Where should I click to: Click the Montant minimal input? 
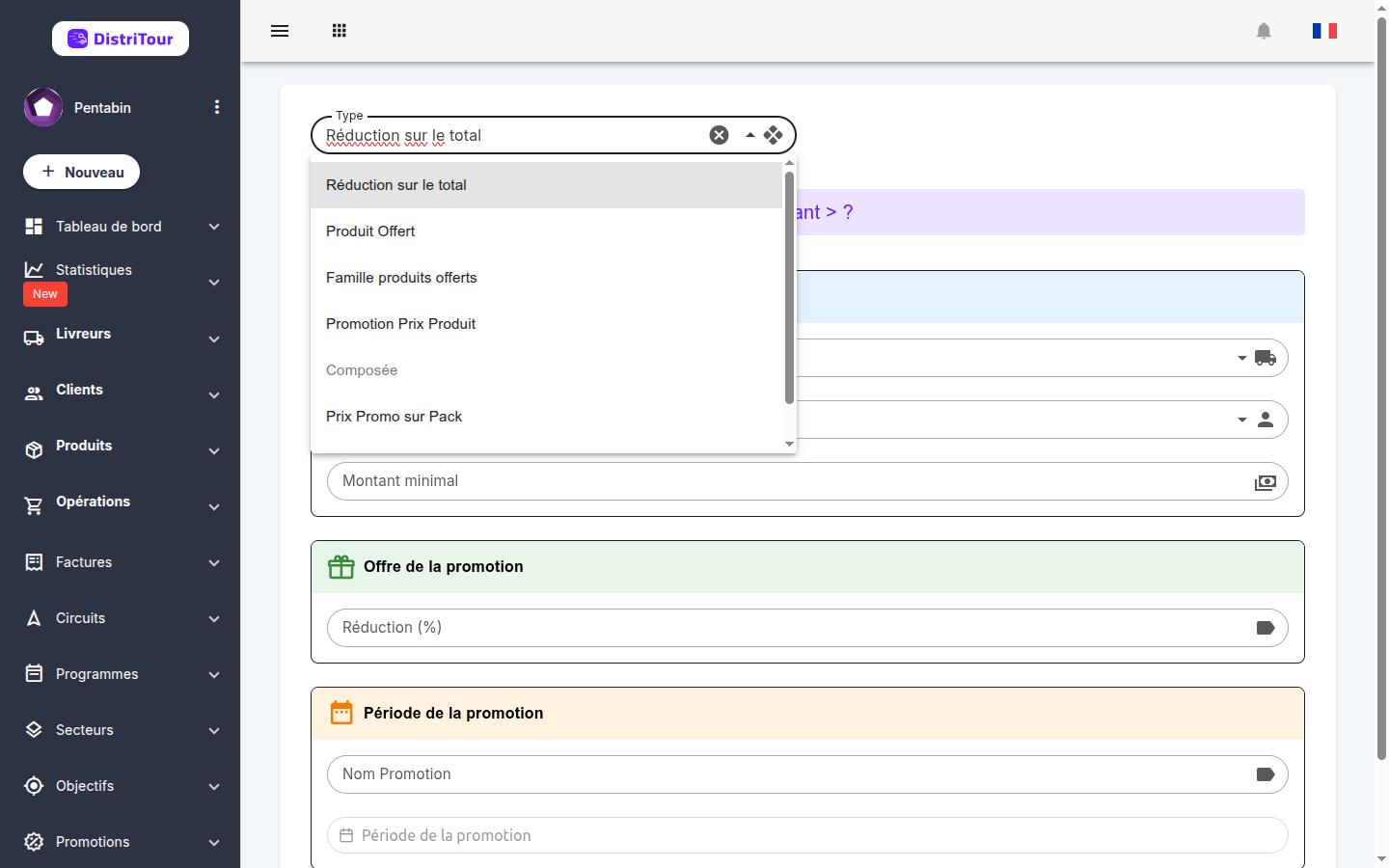coord(807,481)
